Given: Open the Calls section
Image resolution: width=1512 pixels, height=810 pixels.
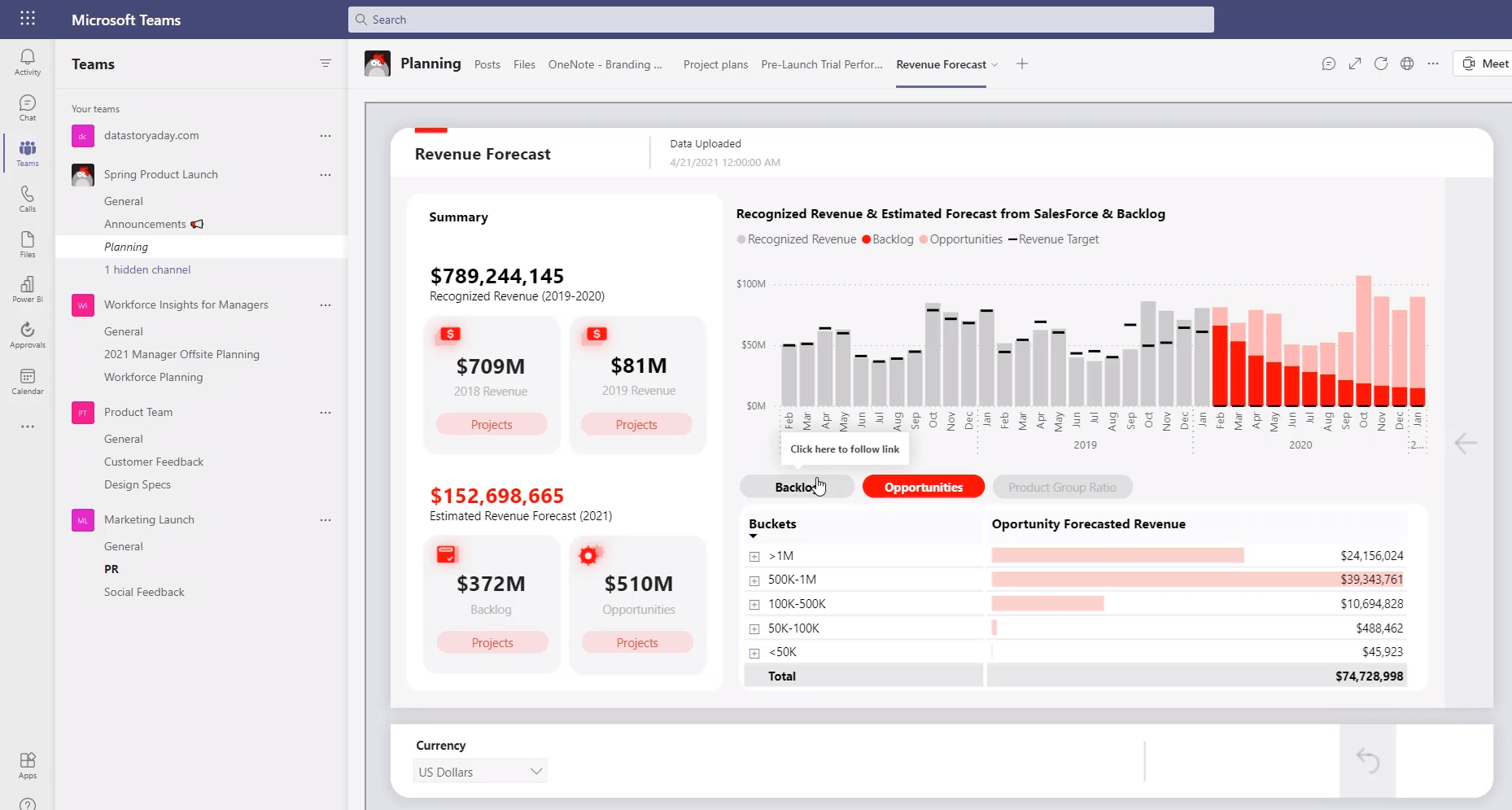Looking at the screenshot, I should 28,199.
